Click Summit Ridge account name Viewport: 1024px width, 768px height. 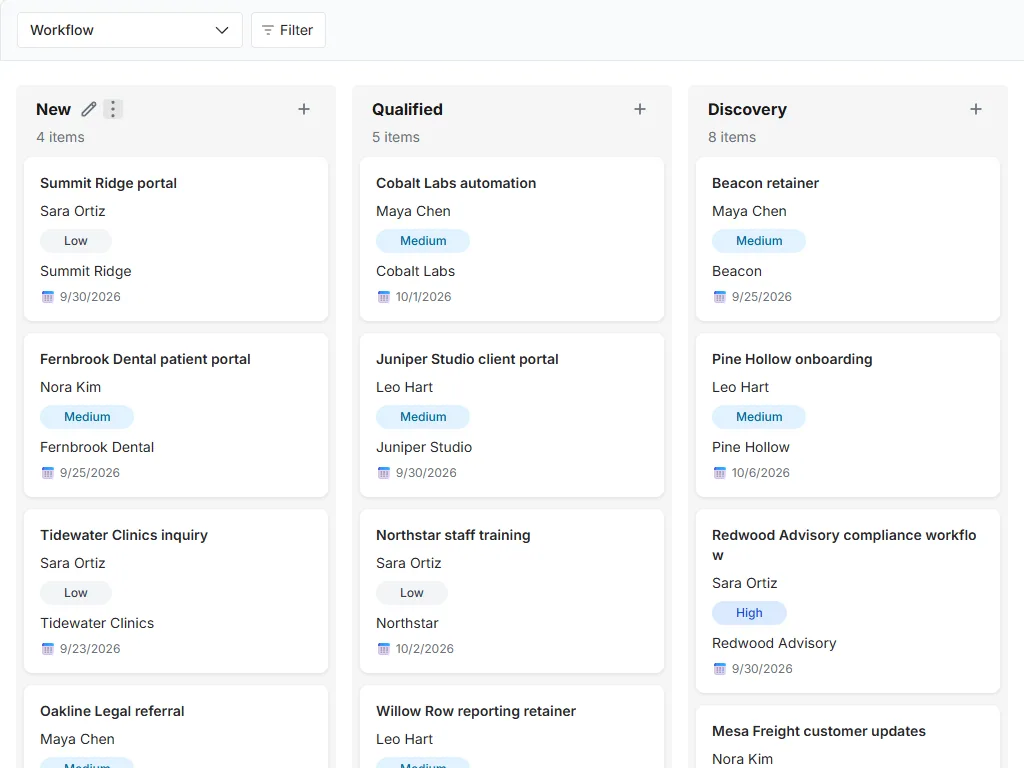[86, 271]
